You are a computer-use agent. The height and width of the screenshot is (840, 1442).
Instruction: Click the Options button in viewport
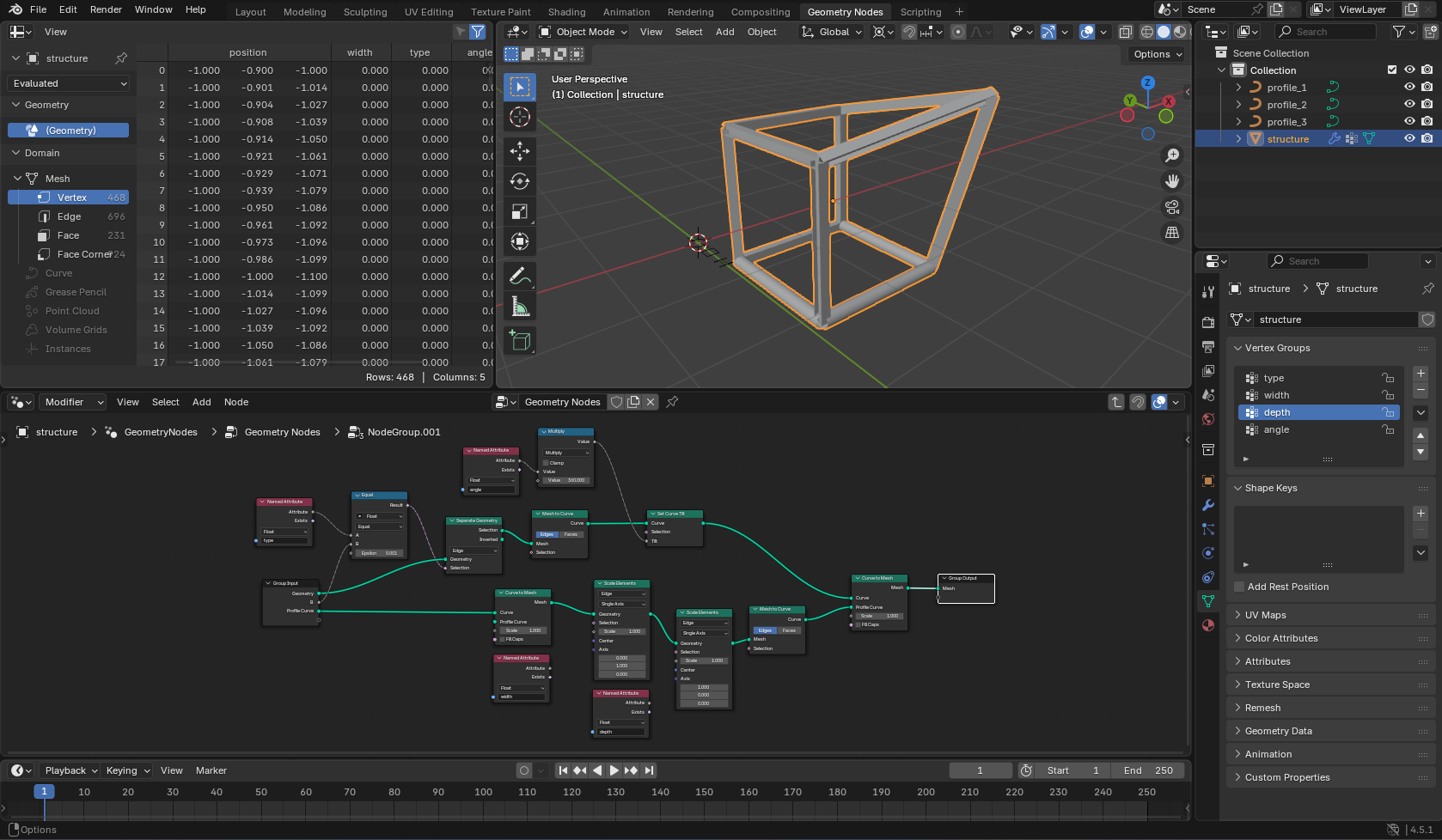(1157, 54)
